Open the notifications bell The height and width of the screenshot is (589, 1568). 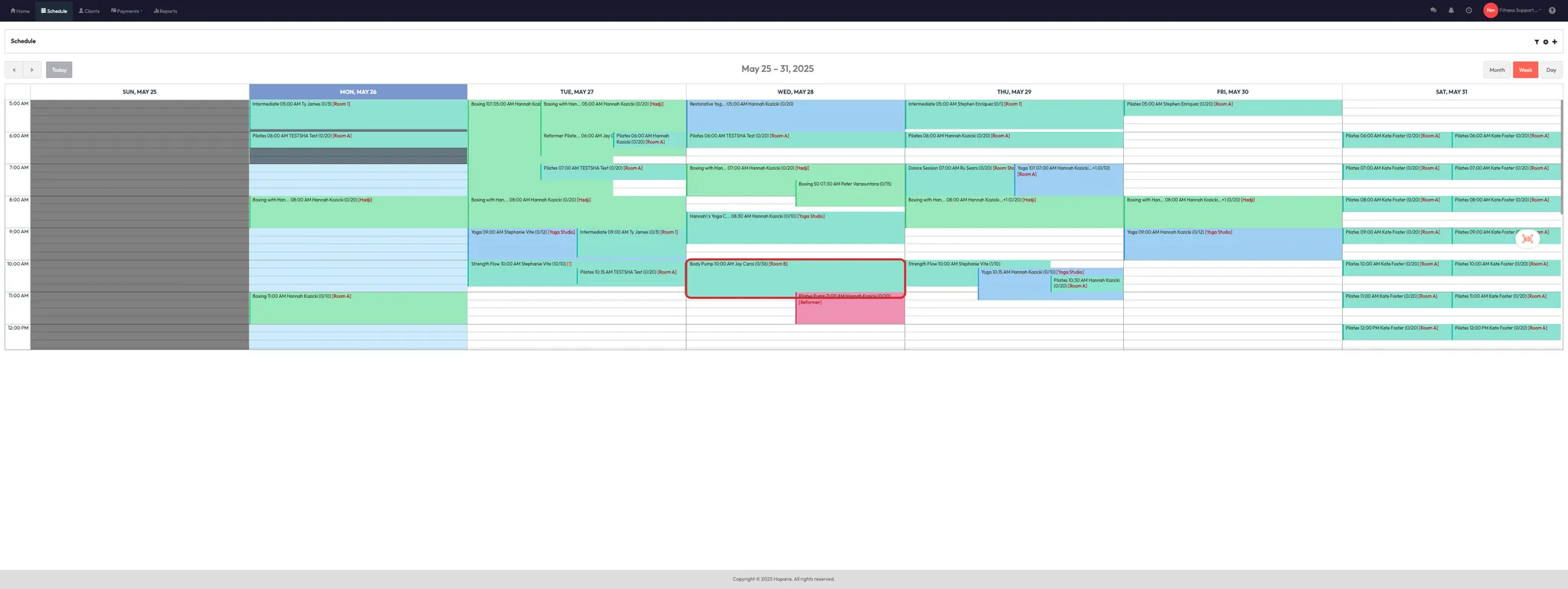click(x=1451, y=11)
